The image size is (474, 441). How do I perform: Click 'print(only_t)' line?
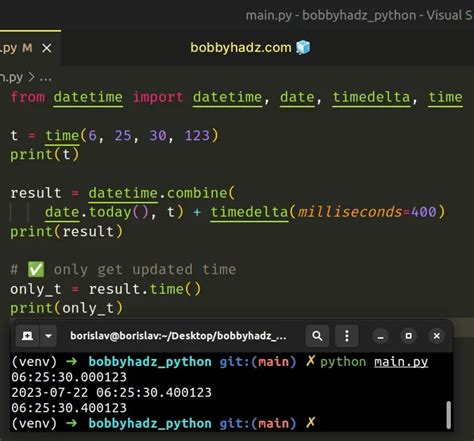67,308
